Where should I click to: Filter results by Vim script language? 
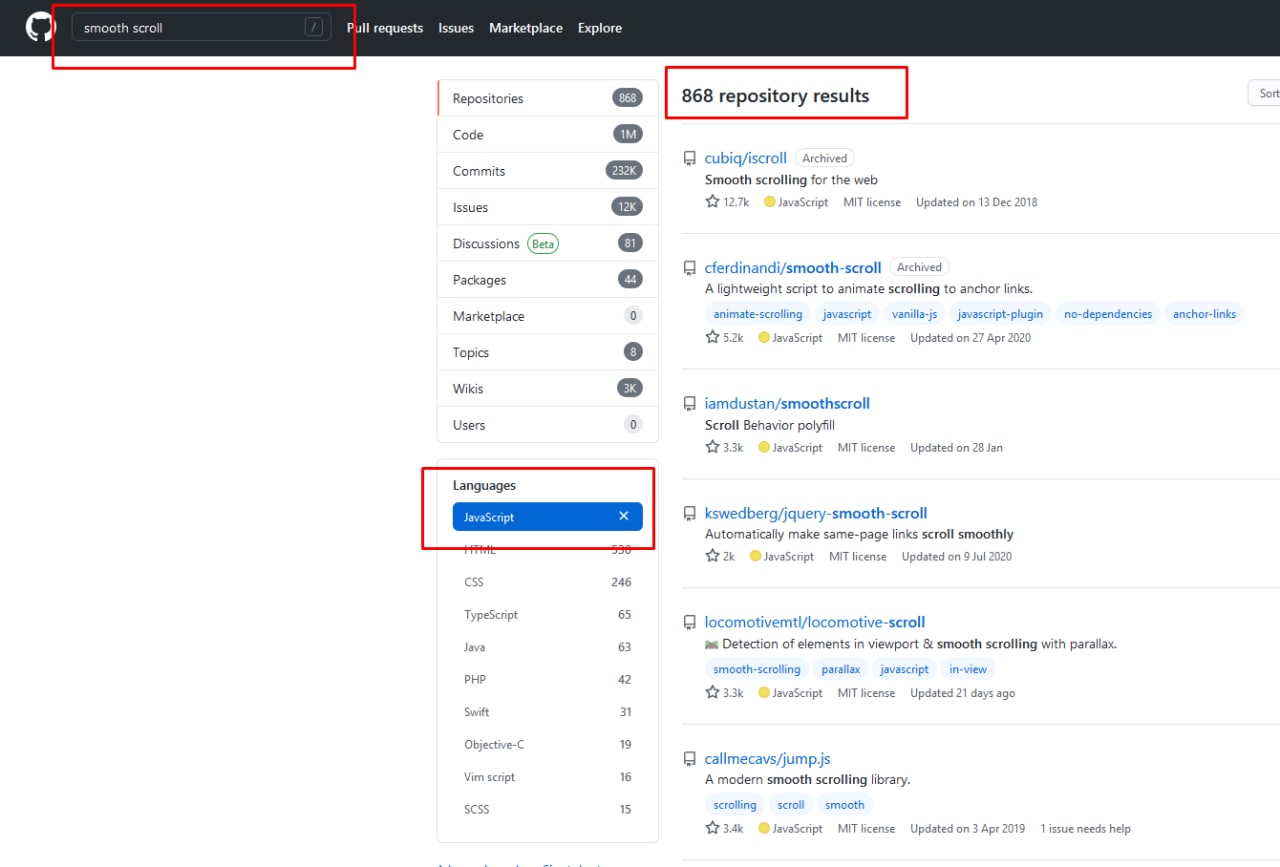548,777
